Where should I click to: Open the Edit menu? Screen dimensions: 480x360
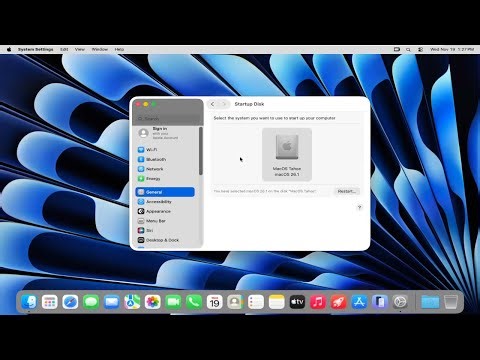(x=64, y=49)
